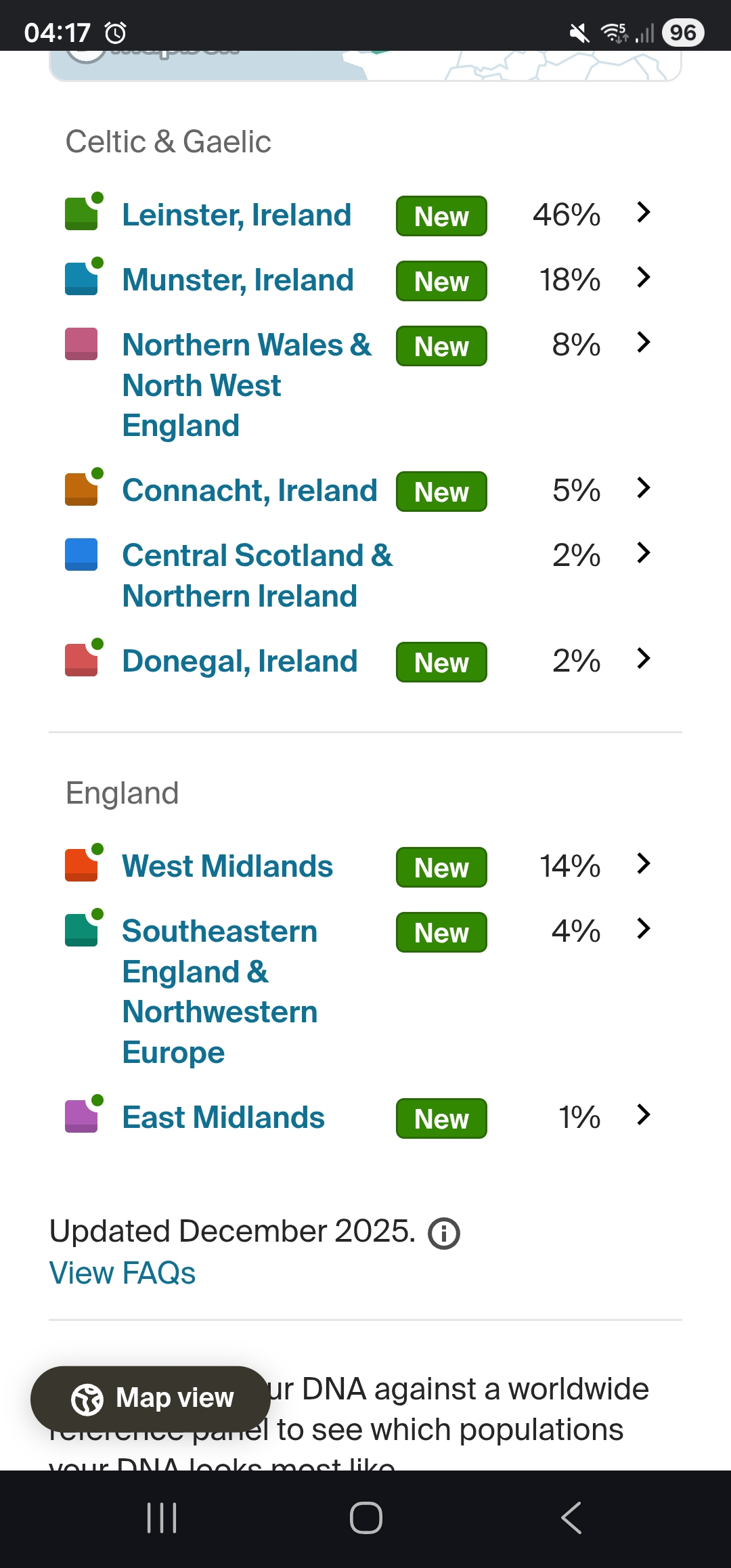The image size is (731, 1568).
Task: Expand Munster, Ireland 18% chevron
Action: coord(644,278)
